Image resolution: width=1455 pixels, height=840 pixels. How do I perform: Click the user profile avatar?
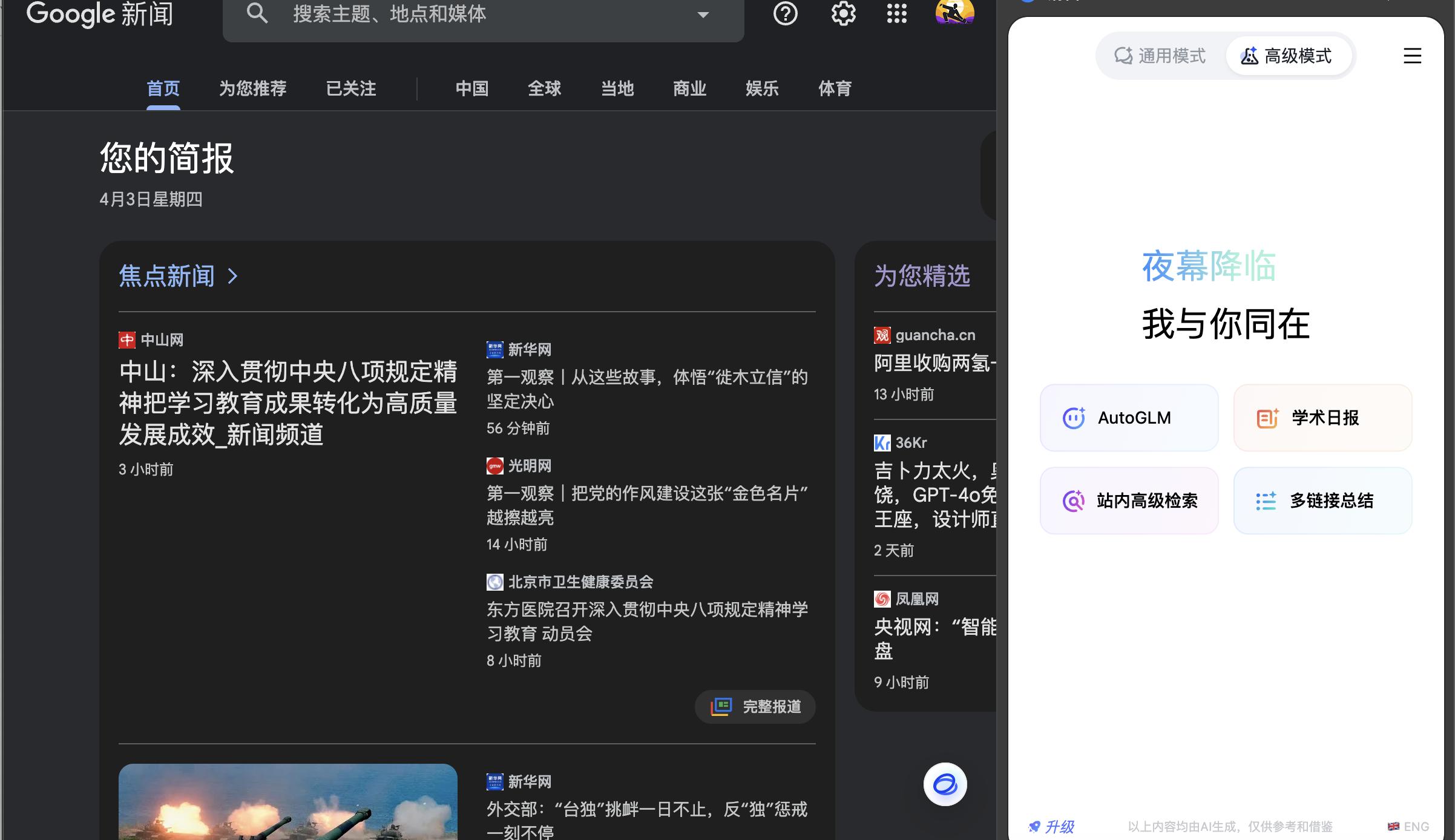coord(954,12)
